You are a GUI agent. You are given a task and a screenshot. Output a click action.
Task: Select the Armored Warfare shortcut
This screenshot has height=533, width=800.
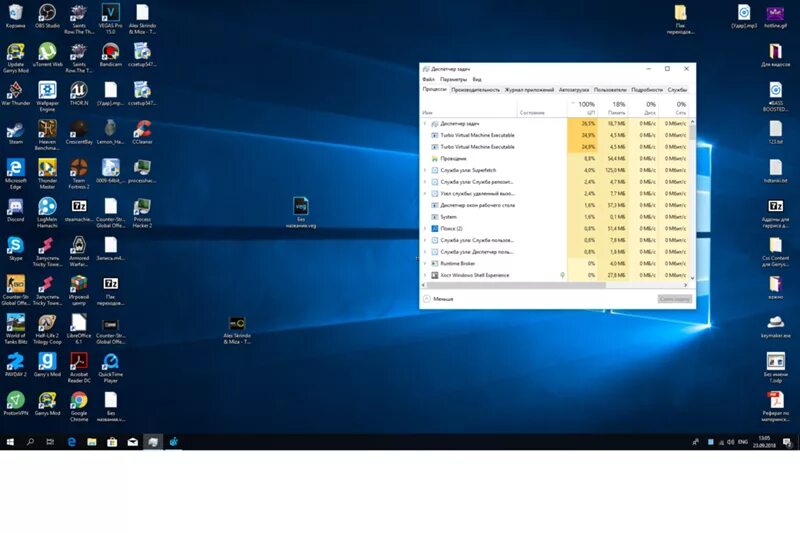[79, 251]
